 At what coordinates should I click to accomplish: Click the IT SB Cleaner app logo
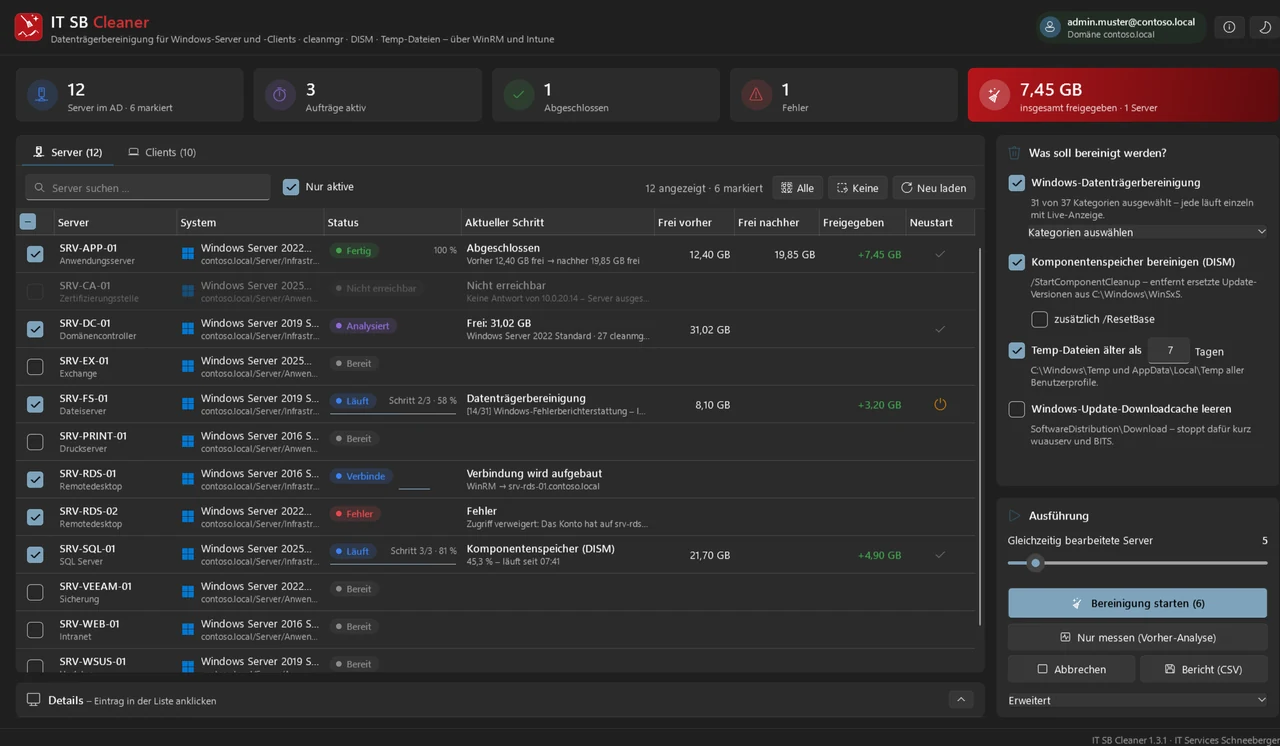(x=28, y=27)
